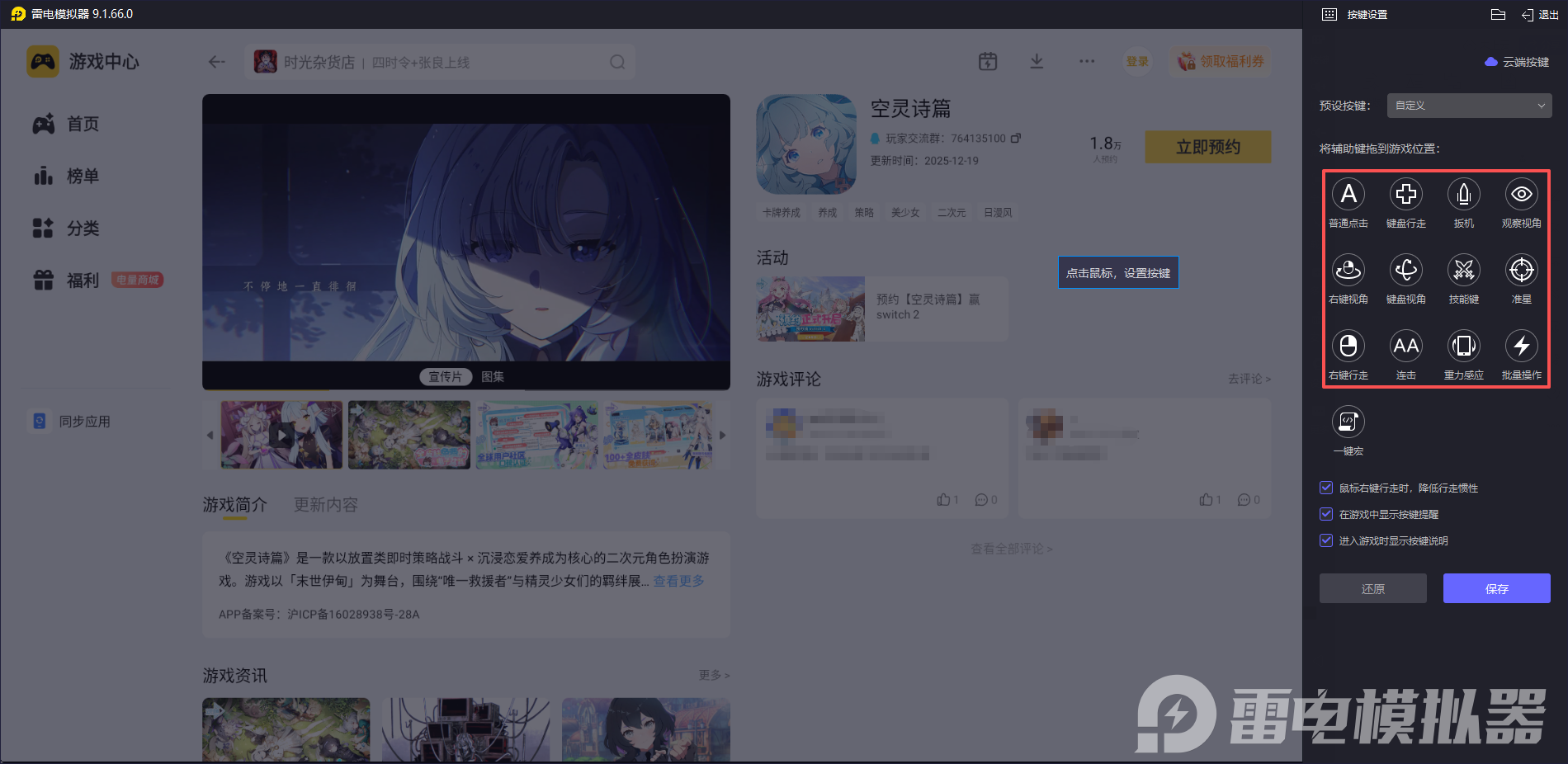Show next screenshot thumbnails with right arrow
The width and height of the screenshot is (1568, 764).
tap(723, 435)
